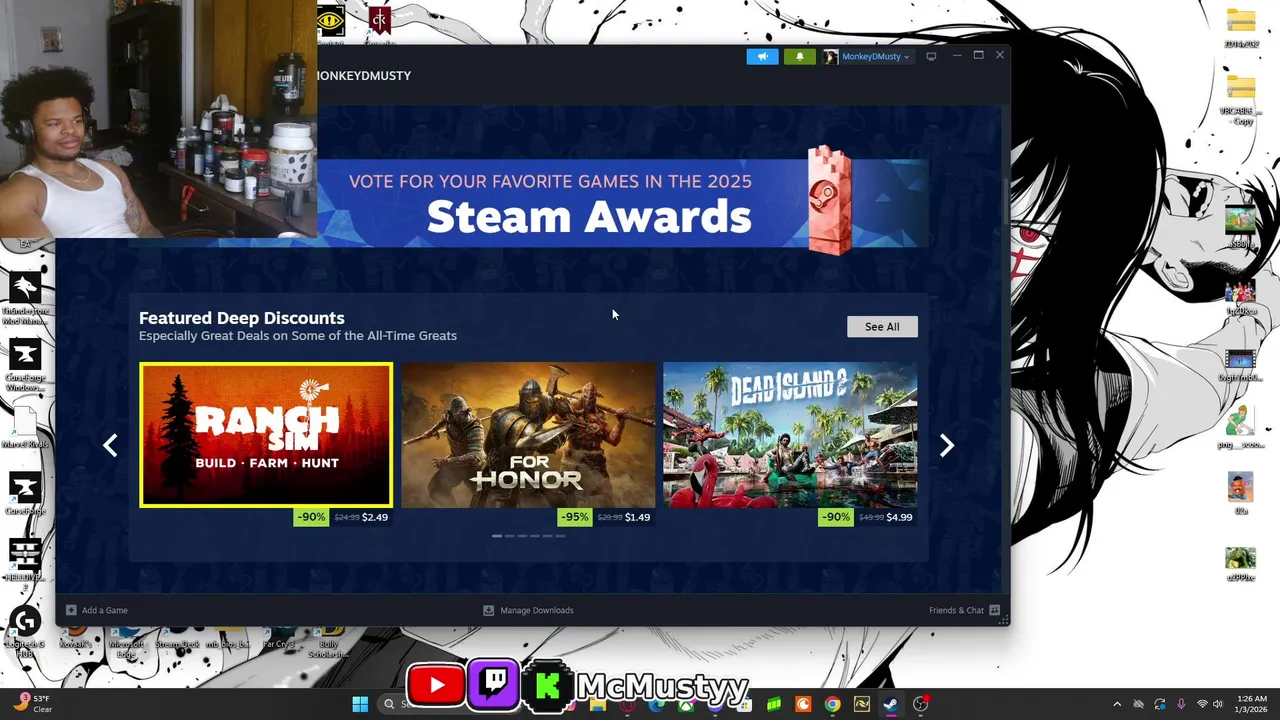
Task: Open the Wi-Fi network tray icon
Action: [1201, 704]
